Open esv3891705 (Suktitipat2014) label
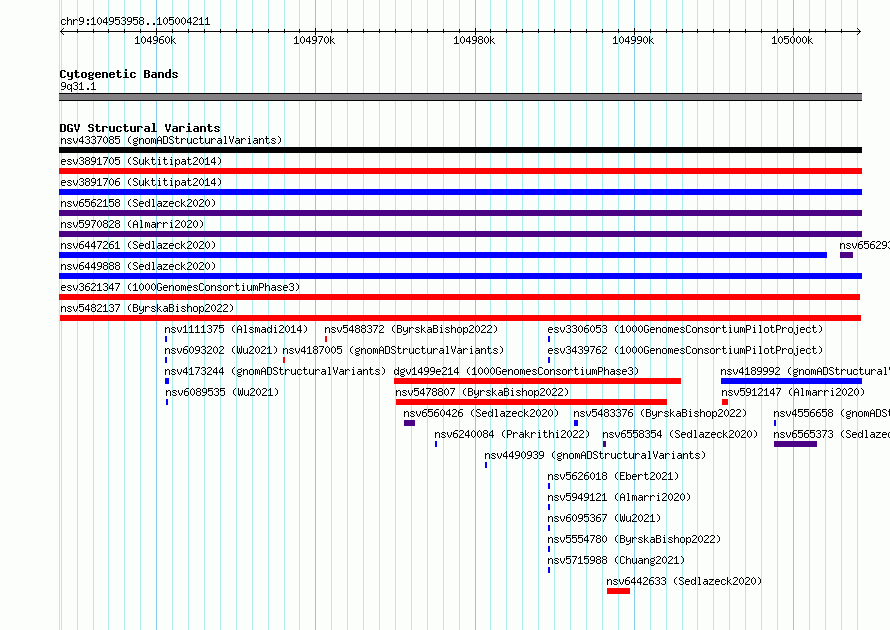The width and height of the screenshot is (890, 630). 141,161
